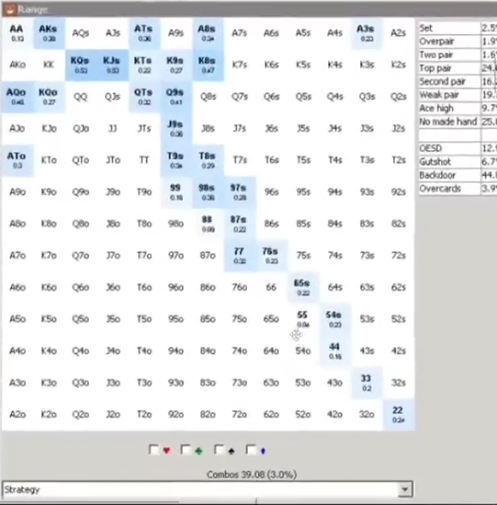Open the Strategy dropdown arrow
The image size is (497, 505).
click(x=405, y=489)
